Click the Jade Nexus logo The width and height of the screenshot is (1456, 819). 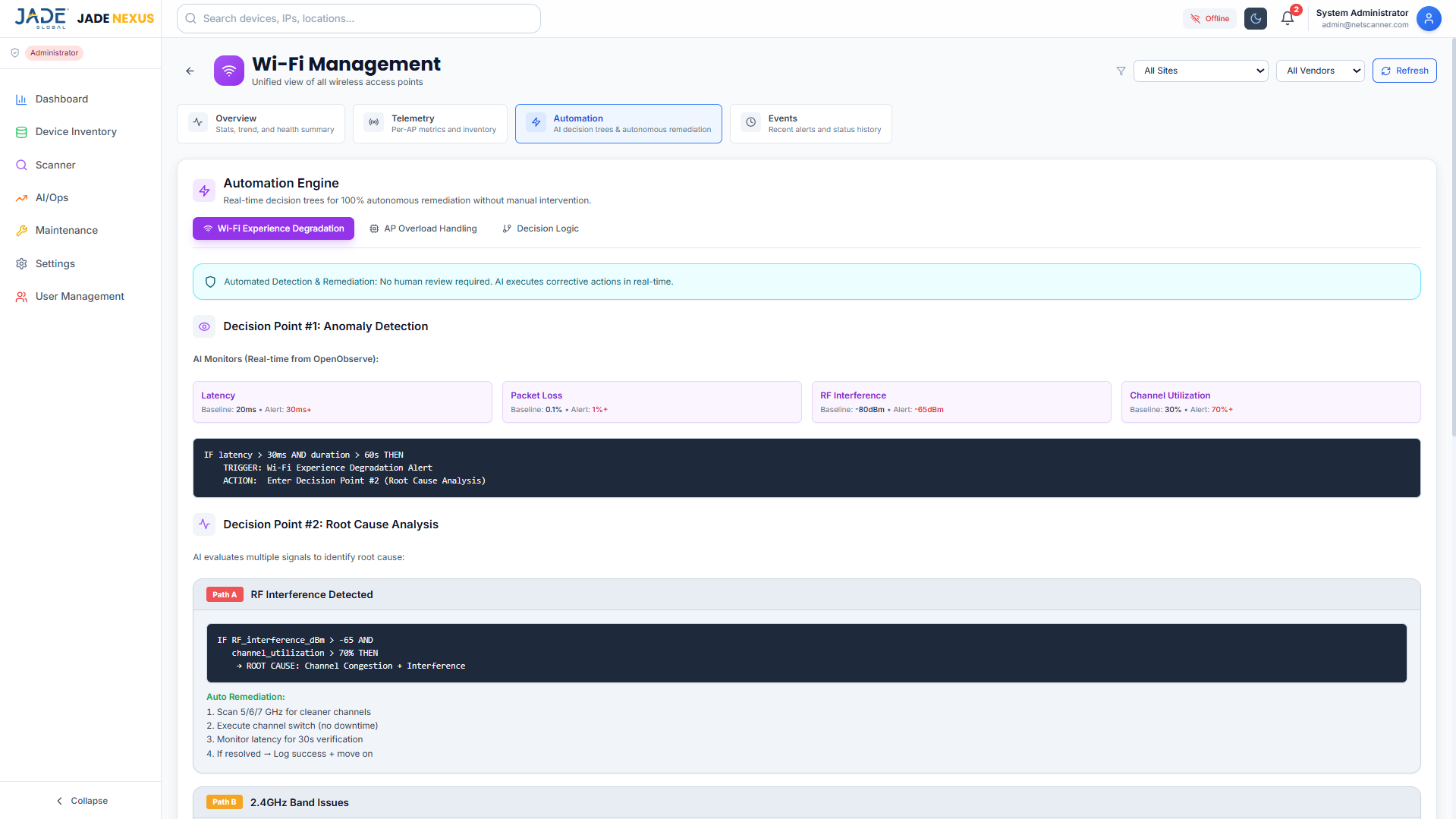tap(84, 18)
